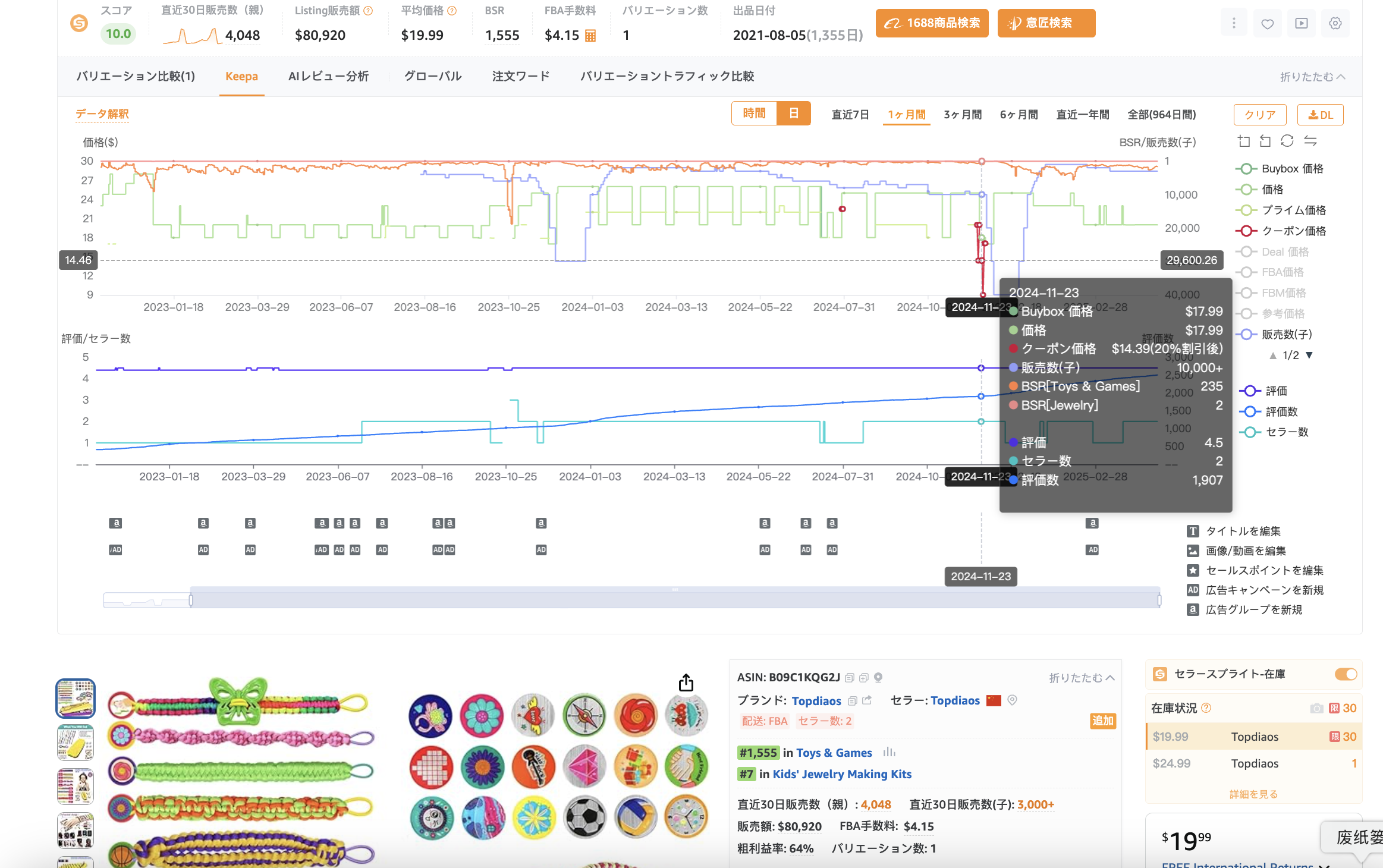Enable FBM価格 legend series

pyautogui.click(x=1271, y=293)
